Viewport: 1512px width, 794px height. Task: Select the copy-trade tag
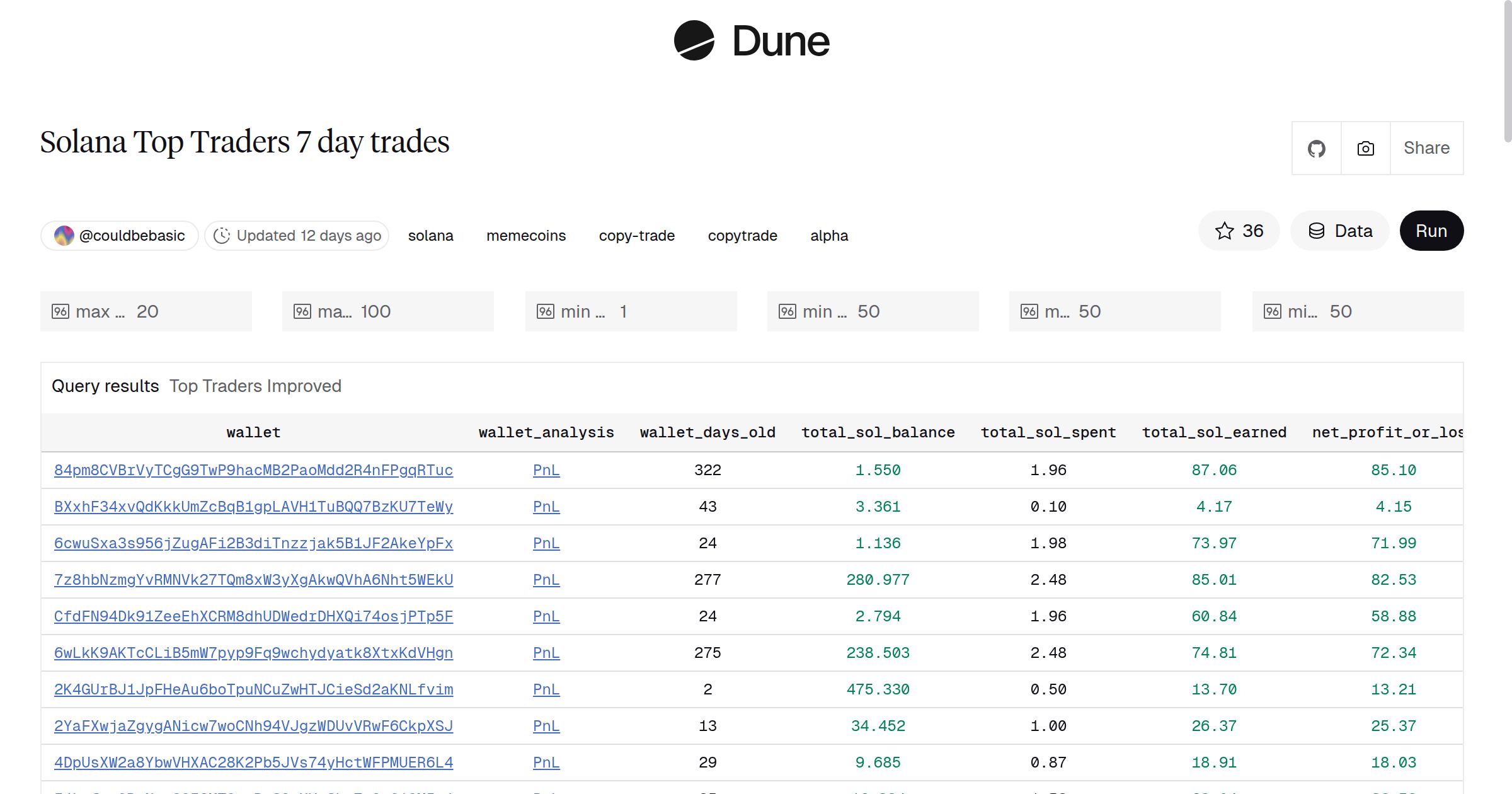click(x=636, y=235)
